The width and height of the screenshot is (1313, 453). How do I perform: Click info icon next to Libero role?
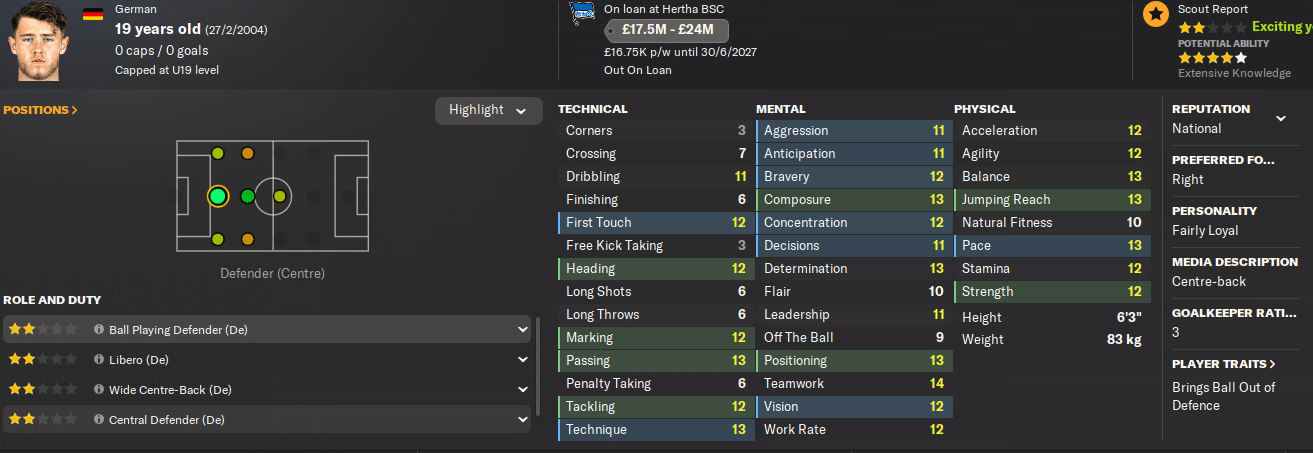coord(99,360)
